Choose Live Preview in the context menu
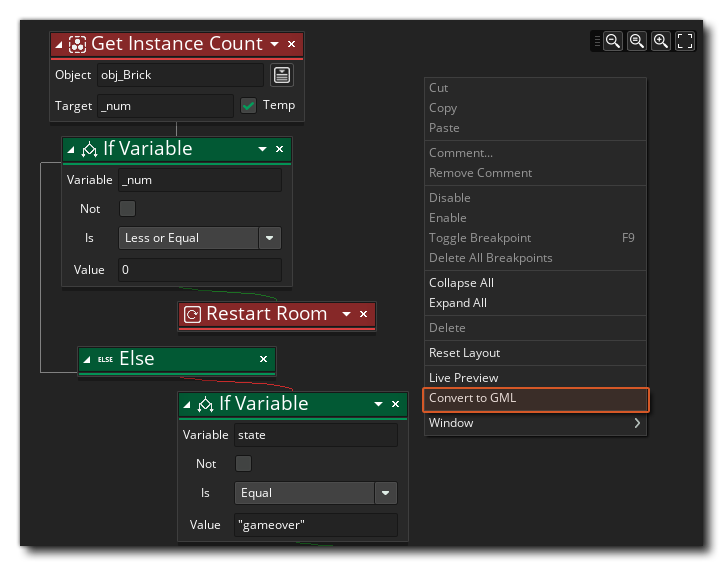This screenshot has height=566, width=723. [x=463, y=378]
